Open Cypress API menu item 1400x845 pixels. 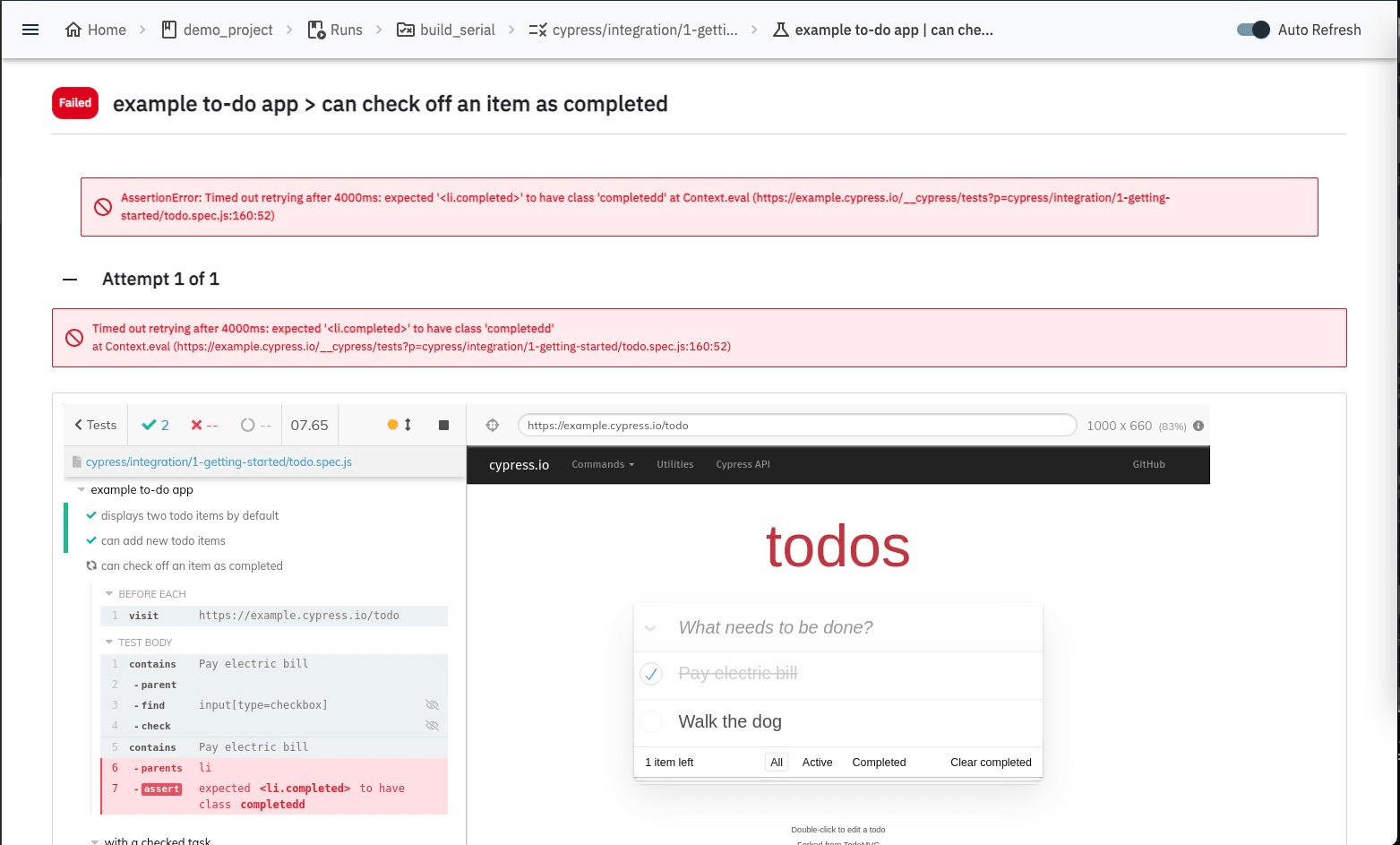pyautogui.click(x=743, y=464)
